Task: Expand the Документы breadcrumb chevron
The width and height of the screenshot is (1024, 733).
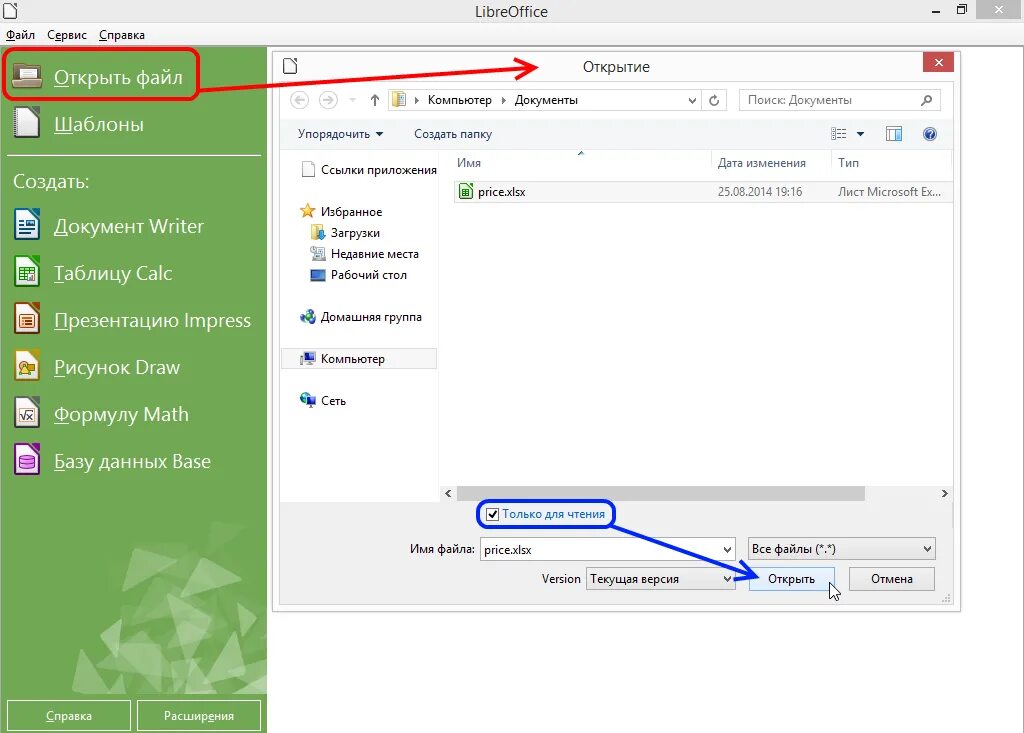Action: pos(504,100)
